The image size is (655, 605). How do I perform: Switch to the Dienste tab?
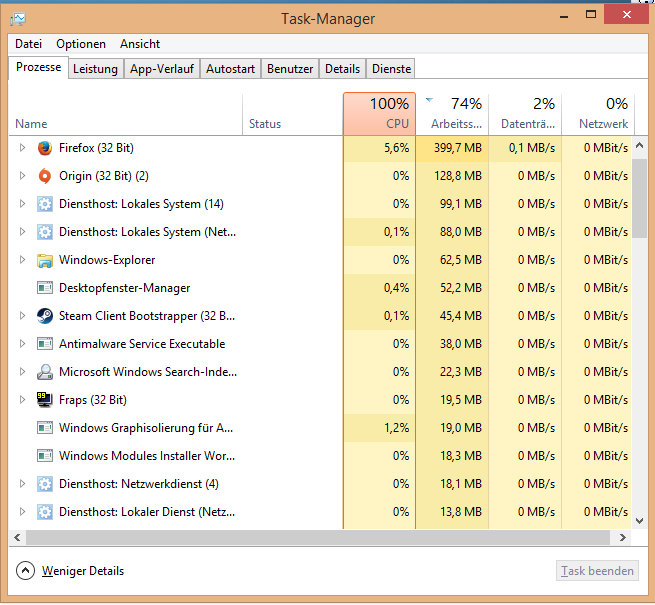[x=391, y=69]
